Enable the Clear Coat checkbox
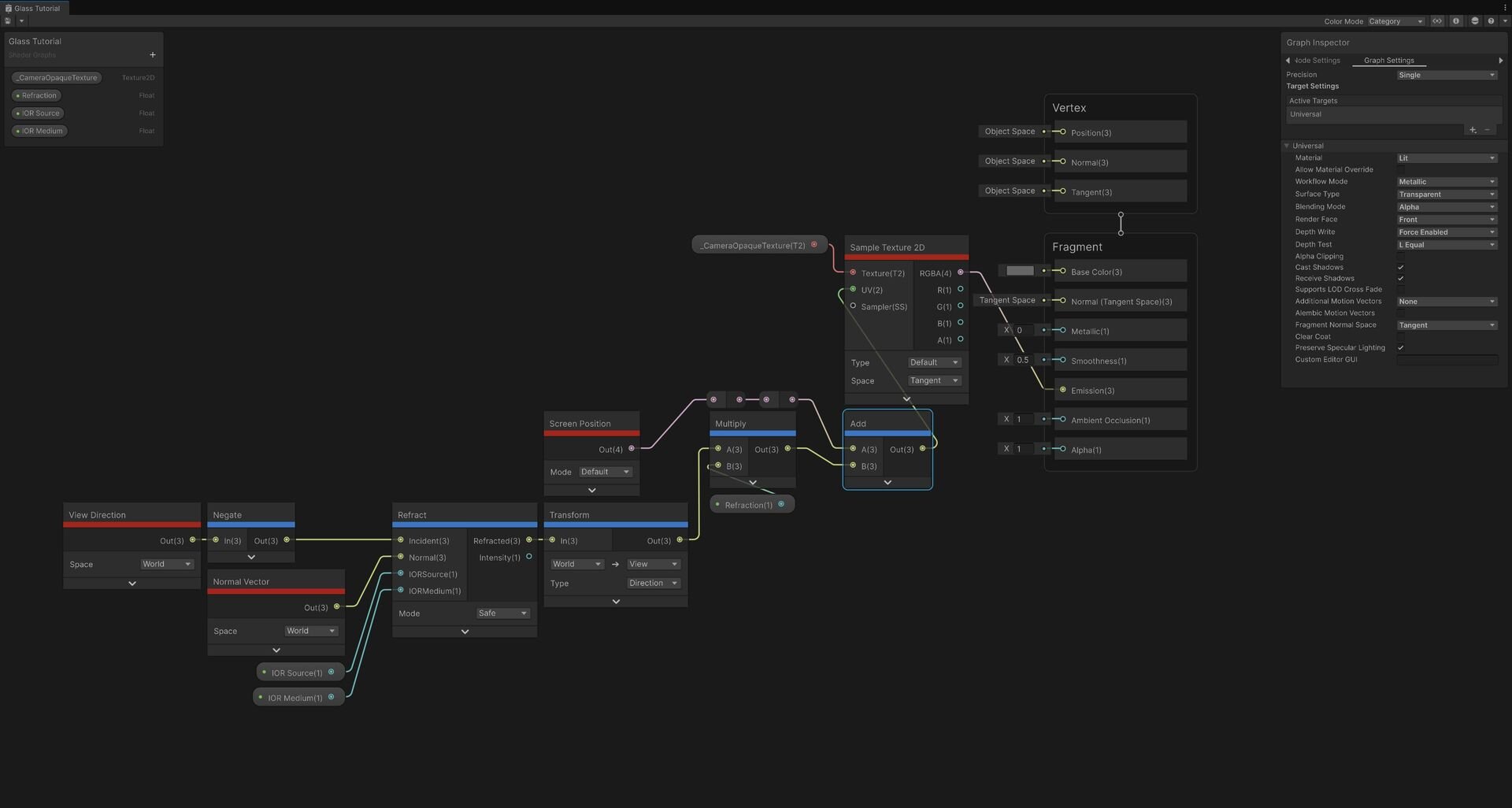 pyautogui.click(x=1401, y=337)
